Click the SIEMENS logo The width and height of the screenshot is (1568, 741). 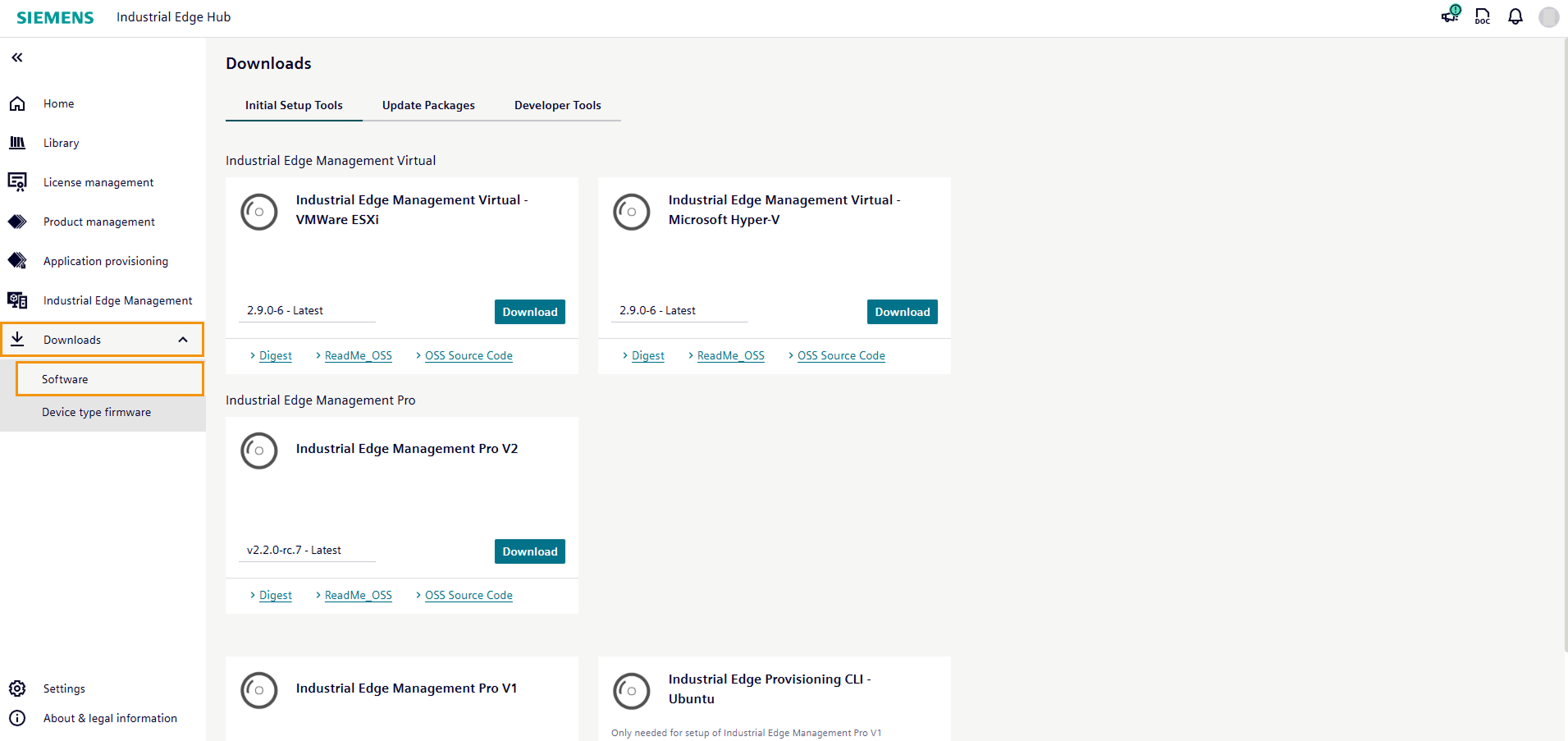pyautogui.click(x=55, y=17)
